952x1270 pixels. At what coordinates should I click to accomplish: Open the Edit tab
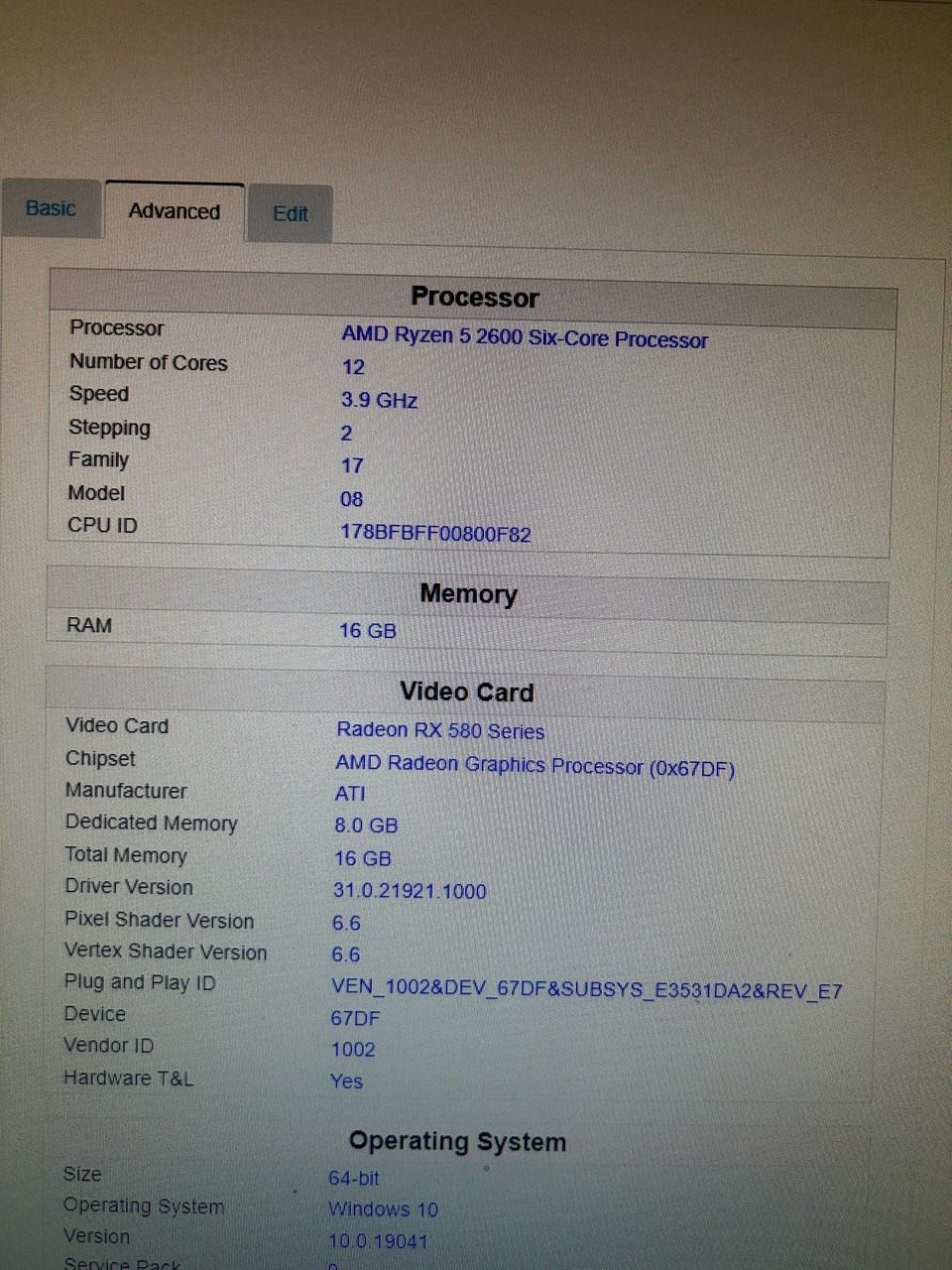(x=290, y=213)
